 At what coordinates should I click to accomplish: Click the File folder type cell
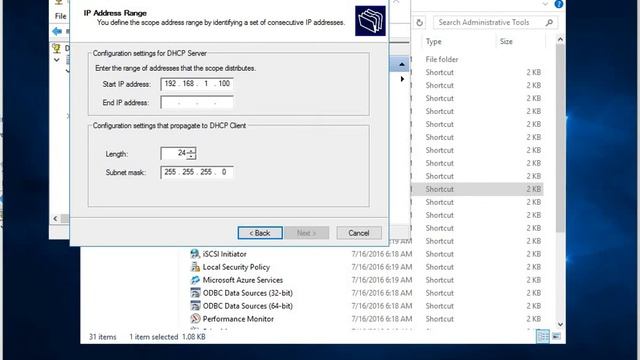pos(442,60)
